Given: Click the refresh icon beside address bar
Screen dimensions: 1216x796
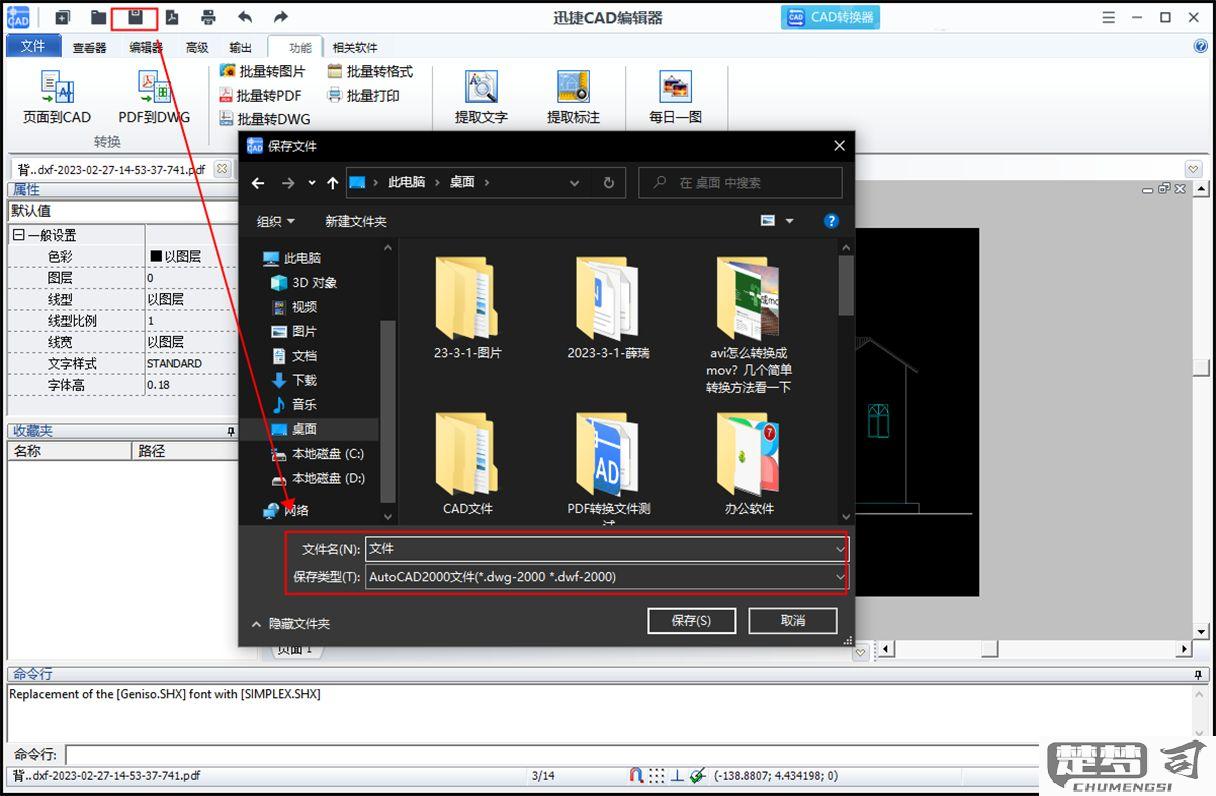Looking at the screenshot, I should click(608, 183).
